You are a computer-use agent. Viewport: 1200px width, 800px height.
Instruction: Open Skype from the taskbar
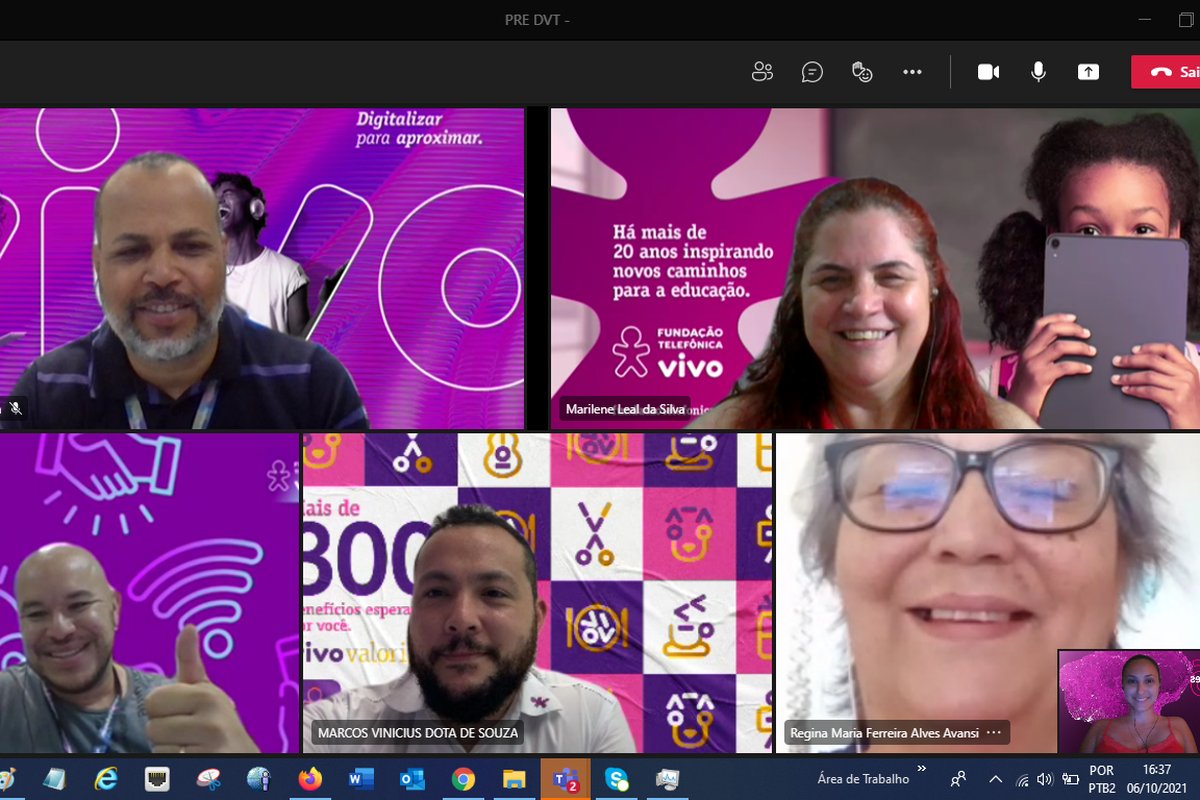click(616, 779)
